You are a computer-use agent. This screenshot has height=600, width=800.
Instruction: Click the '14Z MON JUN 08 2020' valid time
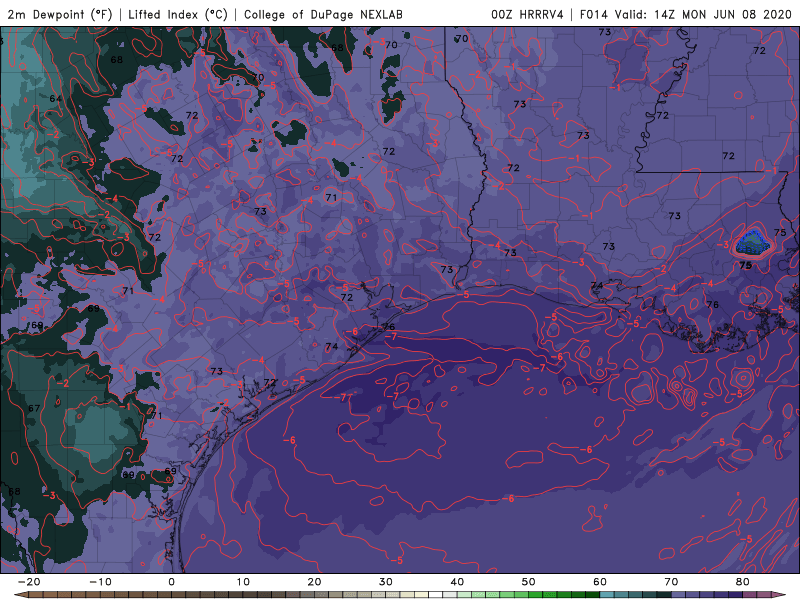pyautogui.click(x=723, y=15)
